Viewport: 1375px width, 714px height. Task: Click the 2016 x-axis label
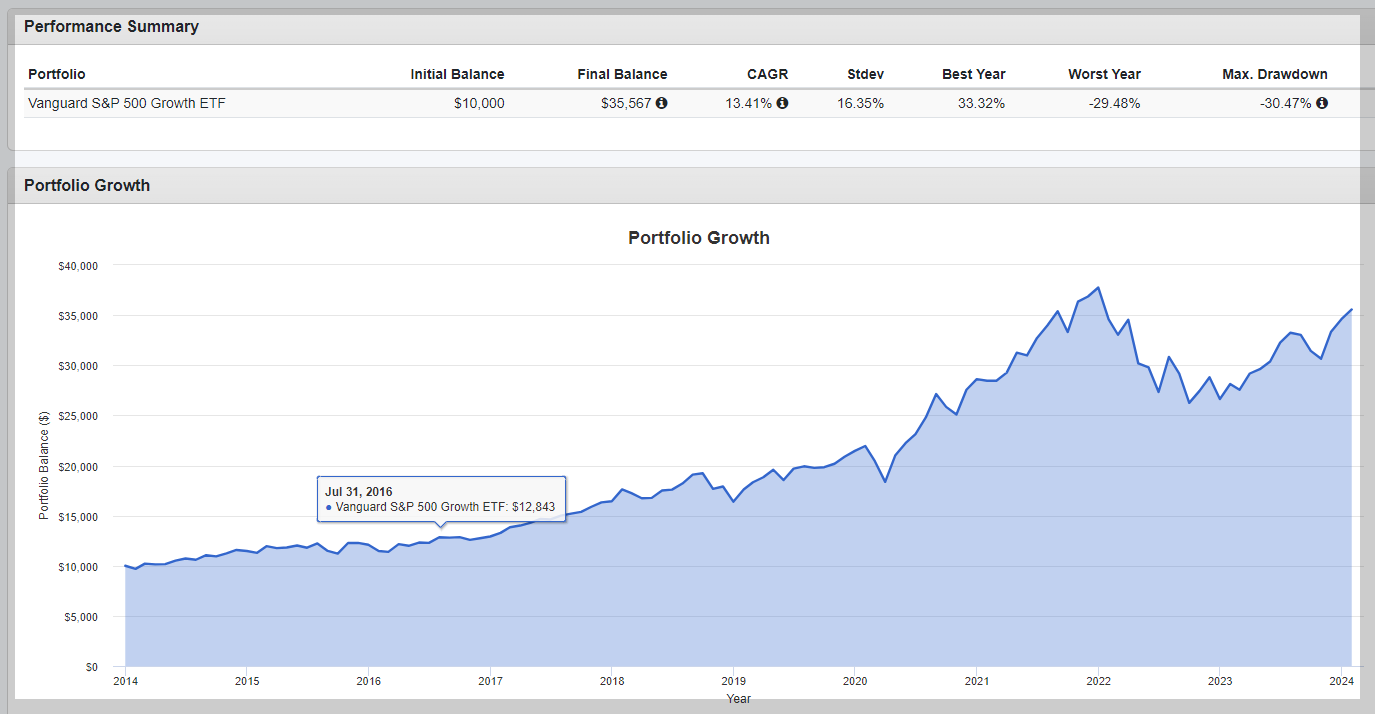click(x=368, y=682)
